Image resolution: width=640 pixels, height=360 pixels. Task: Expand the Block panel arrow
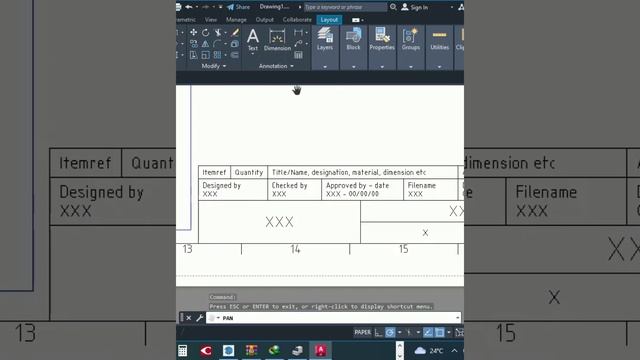pyautogui.click(x=353, y=67)
